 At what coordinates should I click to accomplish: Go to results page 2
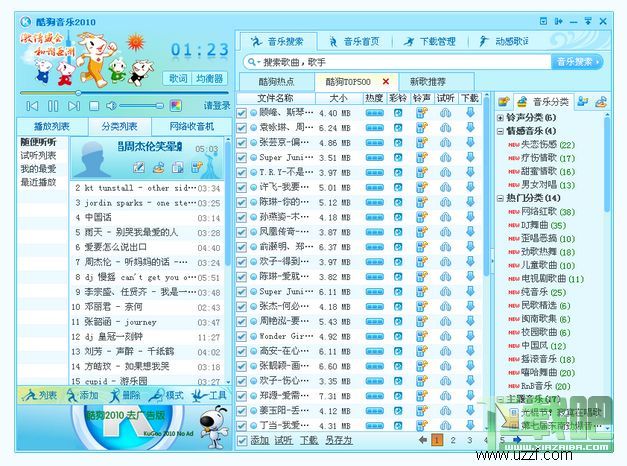pyautogui.click(x=453, y=440)
